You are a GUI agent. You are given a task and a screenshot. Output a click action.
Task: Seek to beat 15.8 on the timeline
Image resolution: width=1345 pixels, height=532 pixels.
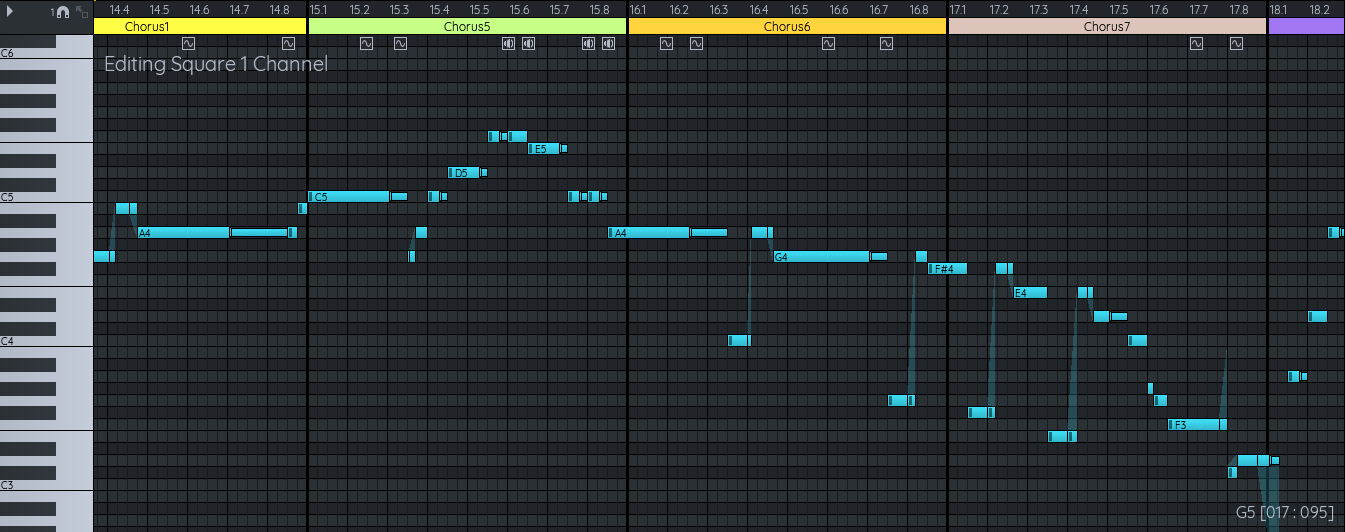(x=599, y=10)
